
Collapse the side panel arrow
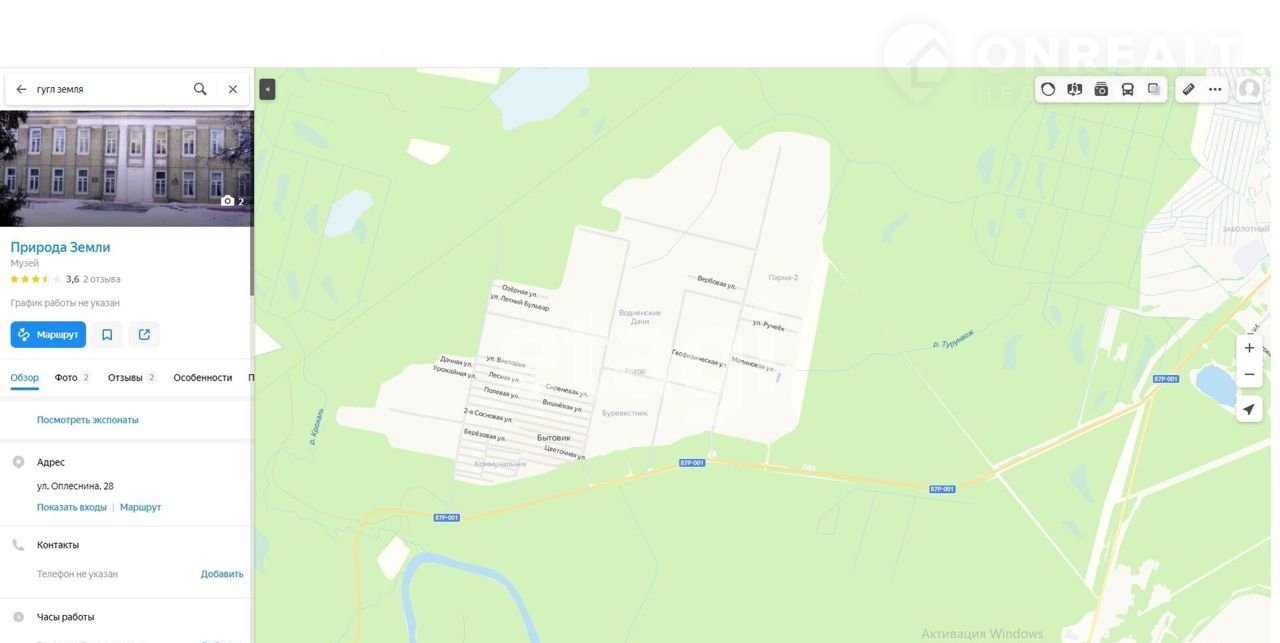pyautogui.click(x=267, y=89)
